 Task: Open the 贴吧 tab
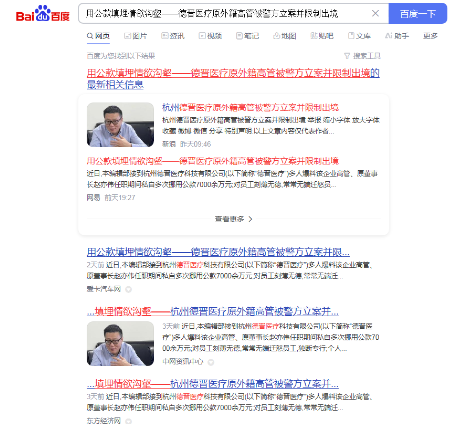(x=322, y=36)
